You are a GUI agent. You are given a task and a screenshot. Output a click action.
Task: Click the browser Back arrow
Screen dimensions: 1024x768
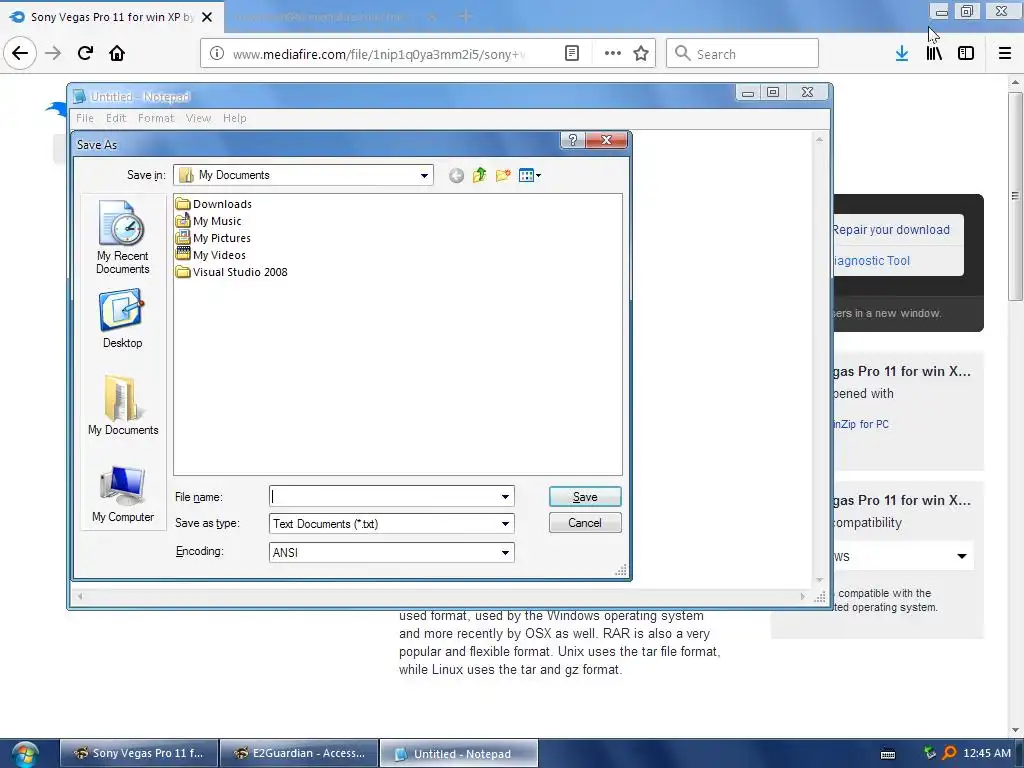pyautogui.click(x=20, y=53)
